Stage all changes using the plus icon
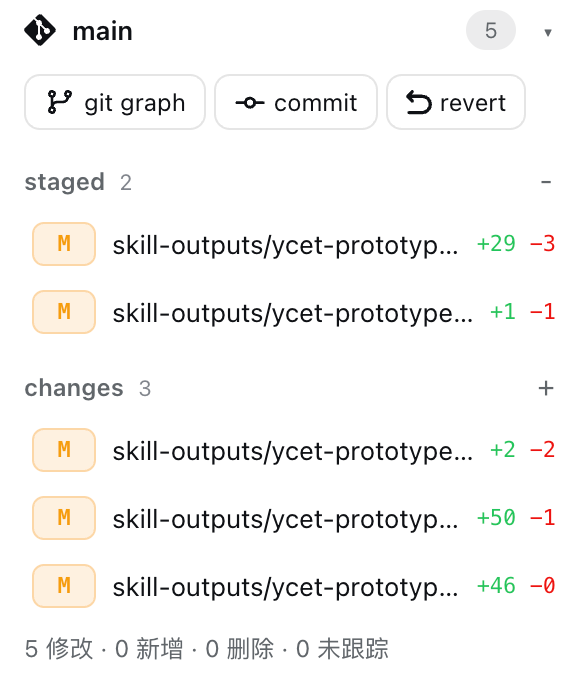The image size is (572, 684). (546, 388)
